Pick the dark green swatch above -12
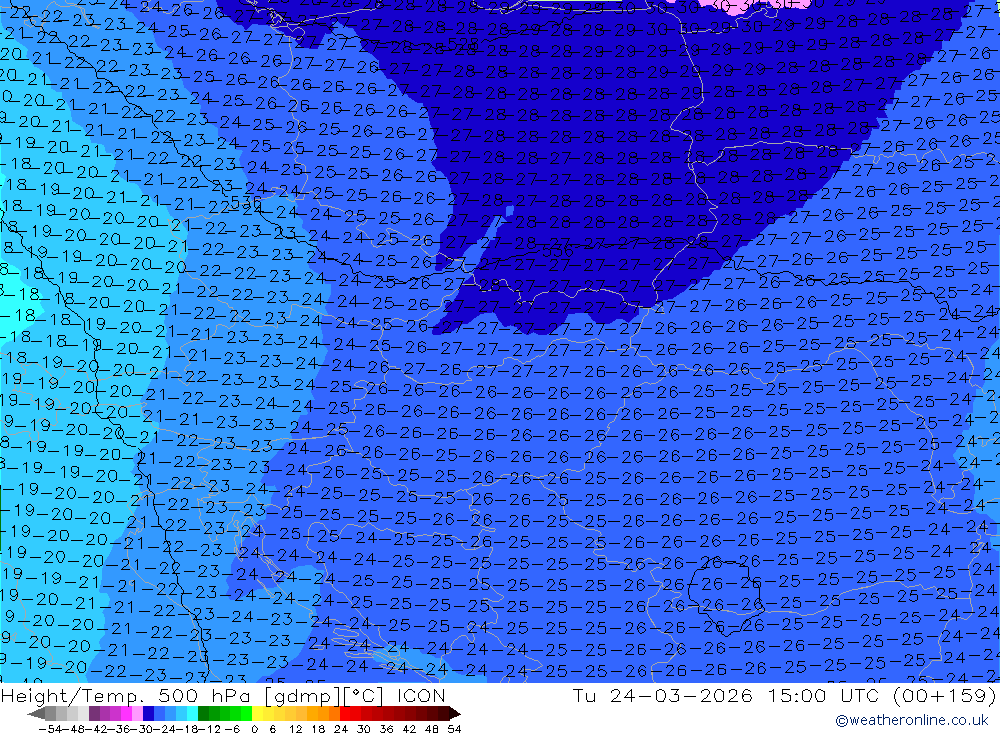The image size is (1000, 733). click(x=203, y=714)
